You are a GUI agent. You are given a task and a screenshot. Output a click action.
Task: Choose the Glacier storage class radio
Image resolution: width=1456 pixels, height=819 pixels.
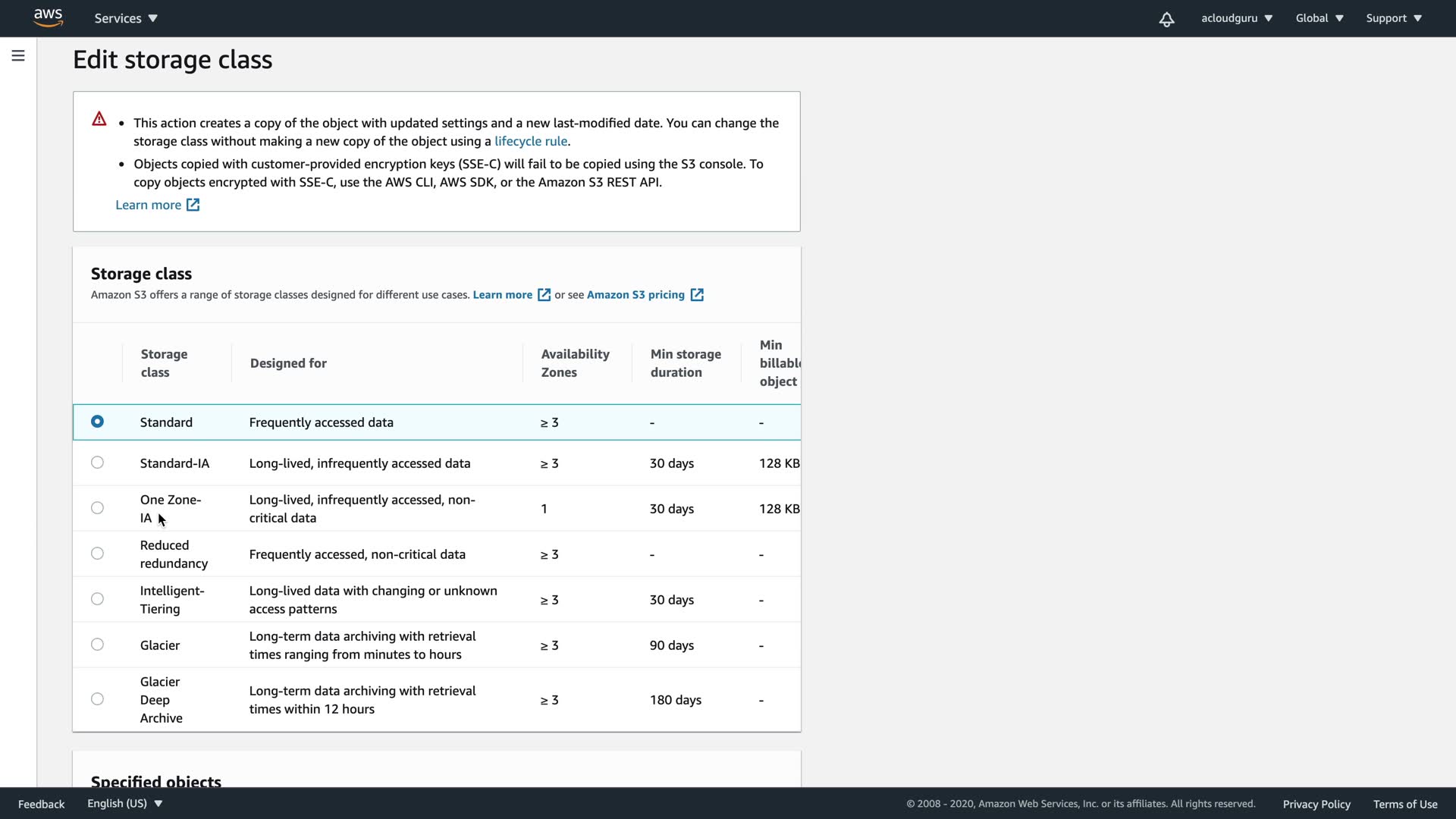pos(97,645)
